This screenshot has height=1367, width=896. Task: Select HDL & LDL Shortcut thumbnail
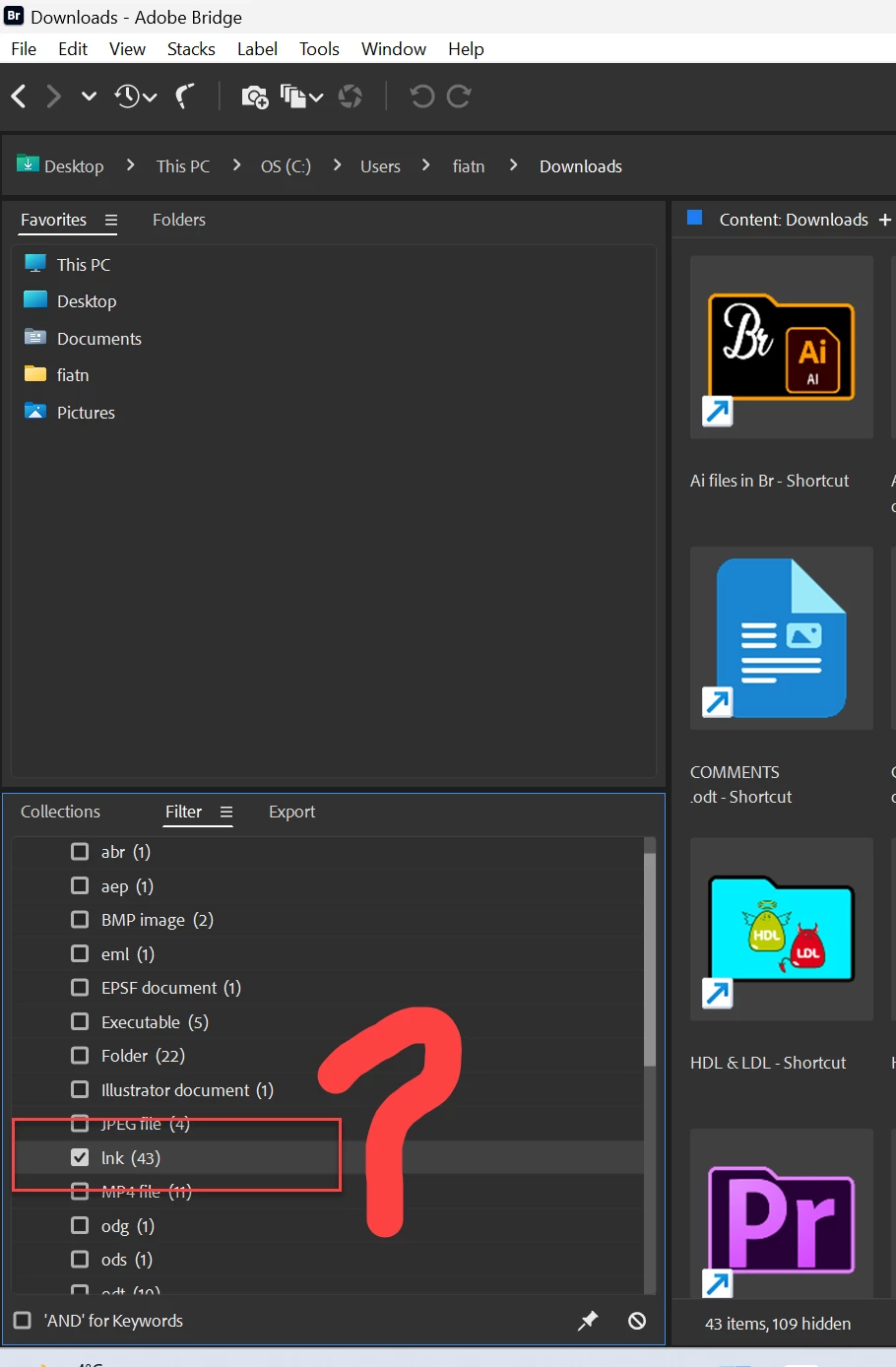[x=782, y=929]
